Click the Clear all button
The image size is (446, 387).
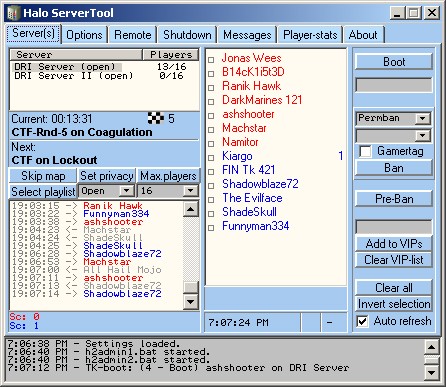394,288
